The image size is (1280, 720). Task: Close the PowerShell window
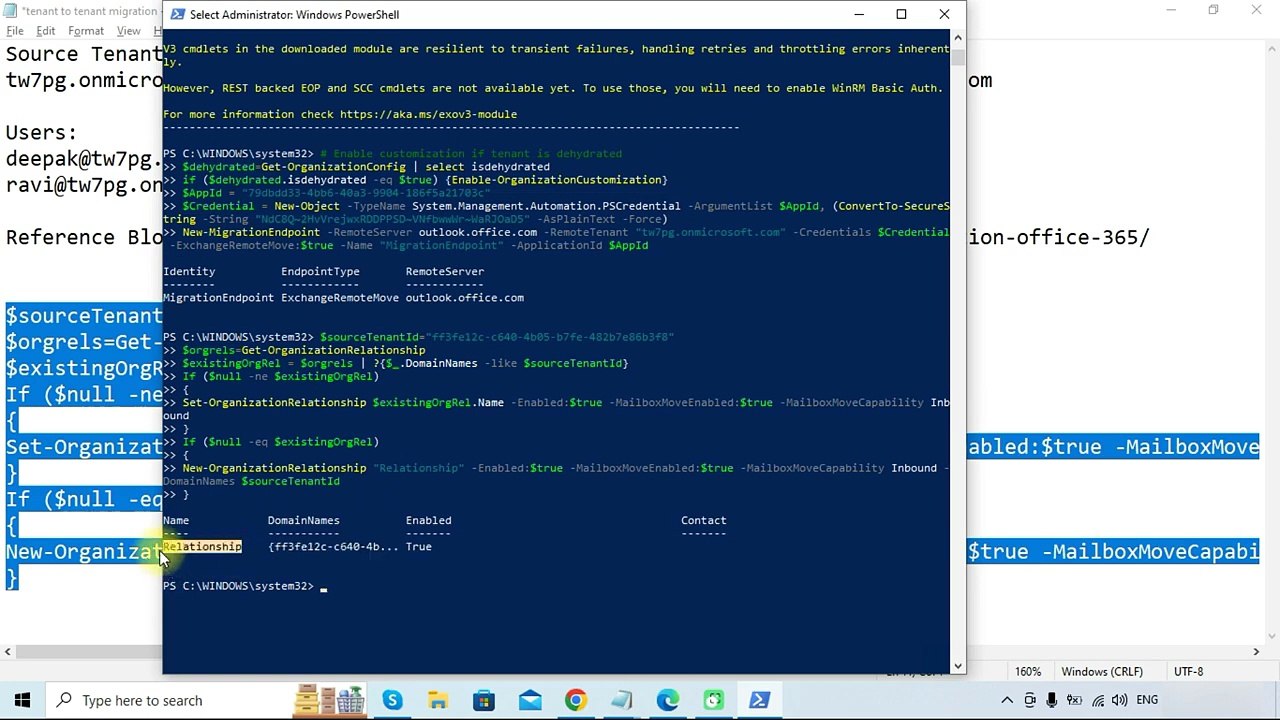coord(944,14)
